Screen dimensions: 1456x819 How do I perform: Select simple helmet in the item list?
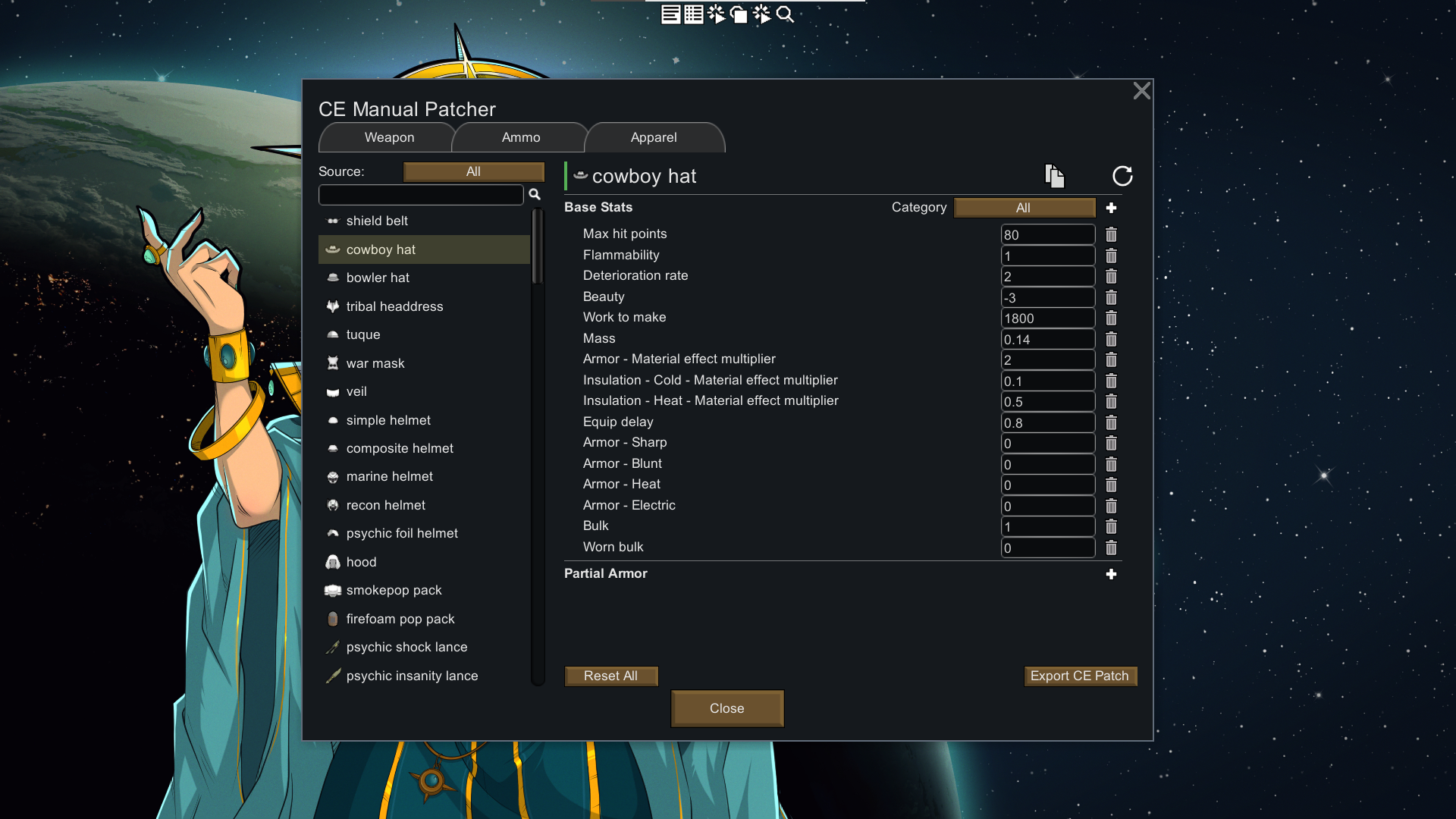pyautogui.click(x=424, y=420)
